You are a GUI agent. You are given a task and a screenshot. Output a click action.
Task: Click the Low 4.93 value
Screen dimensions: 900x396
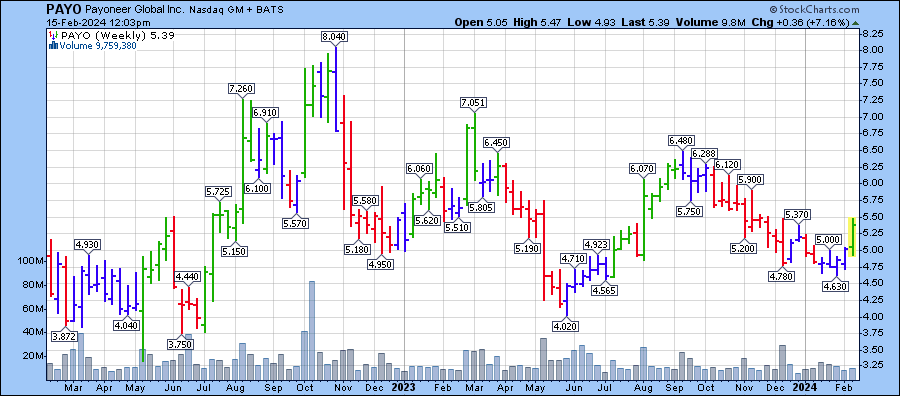tap(591, 23)
